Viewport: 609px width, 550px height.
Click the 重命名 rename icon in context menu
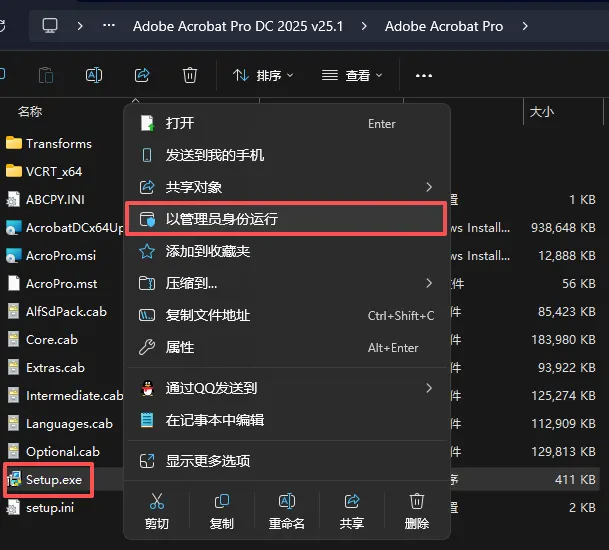pyautogui.click(x=287, y=501)
